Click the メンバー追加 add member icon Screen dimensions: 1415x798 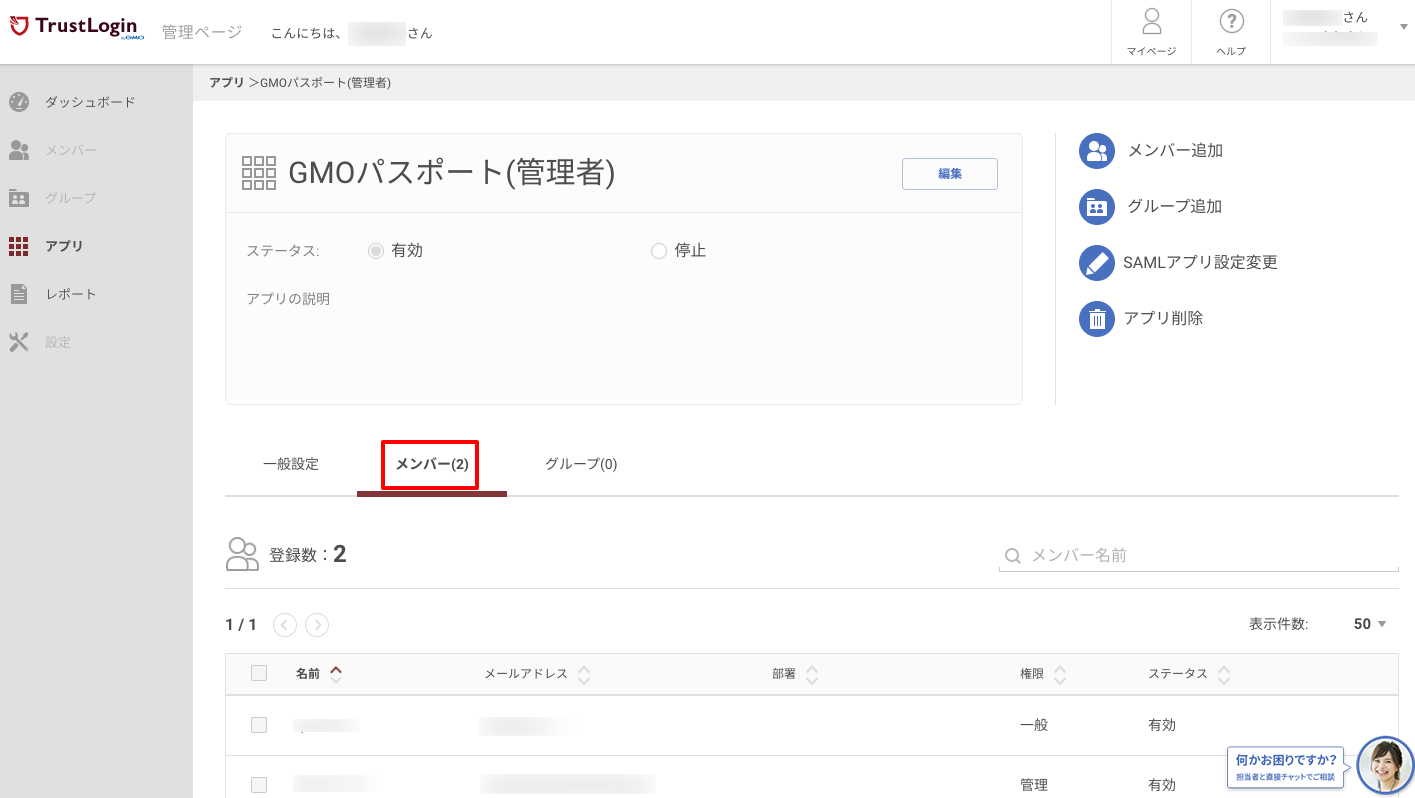(x=1097, y=151)
